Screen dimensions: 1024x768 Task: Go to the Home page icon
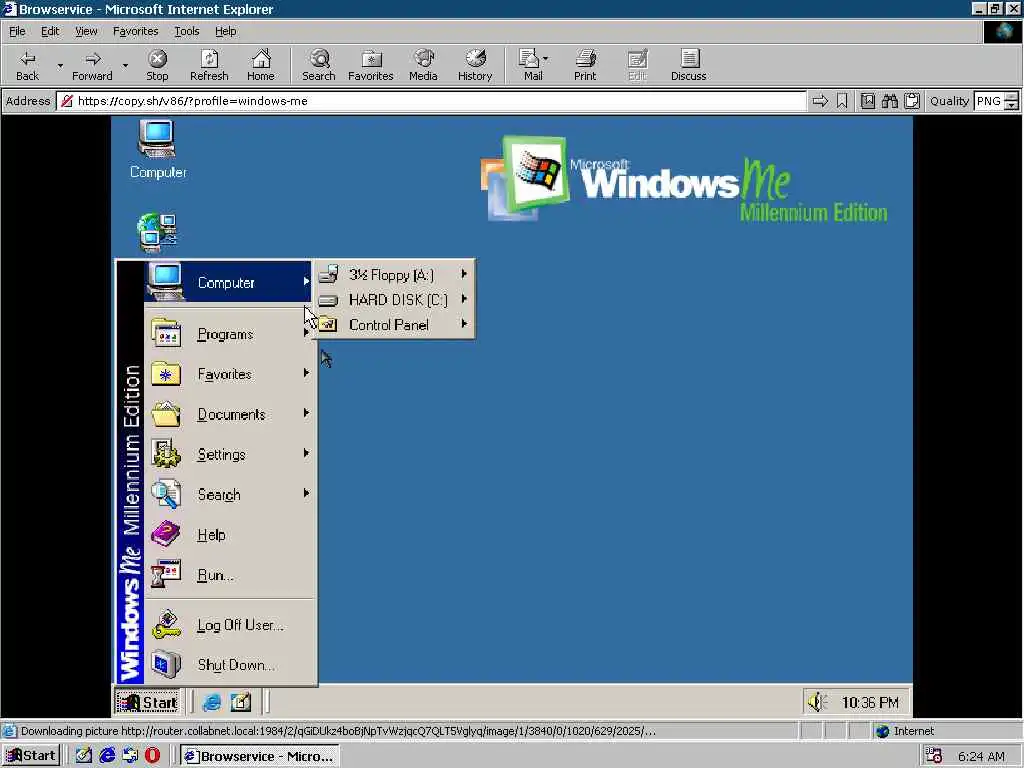click(x=261, y=65)
